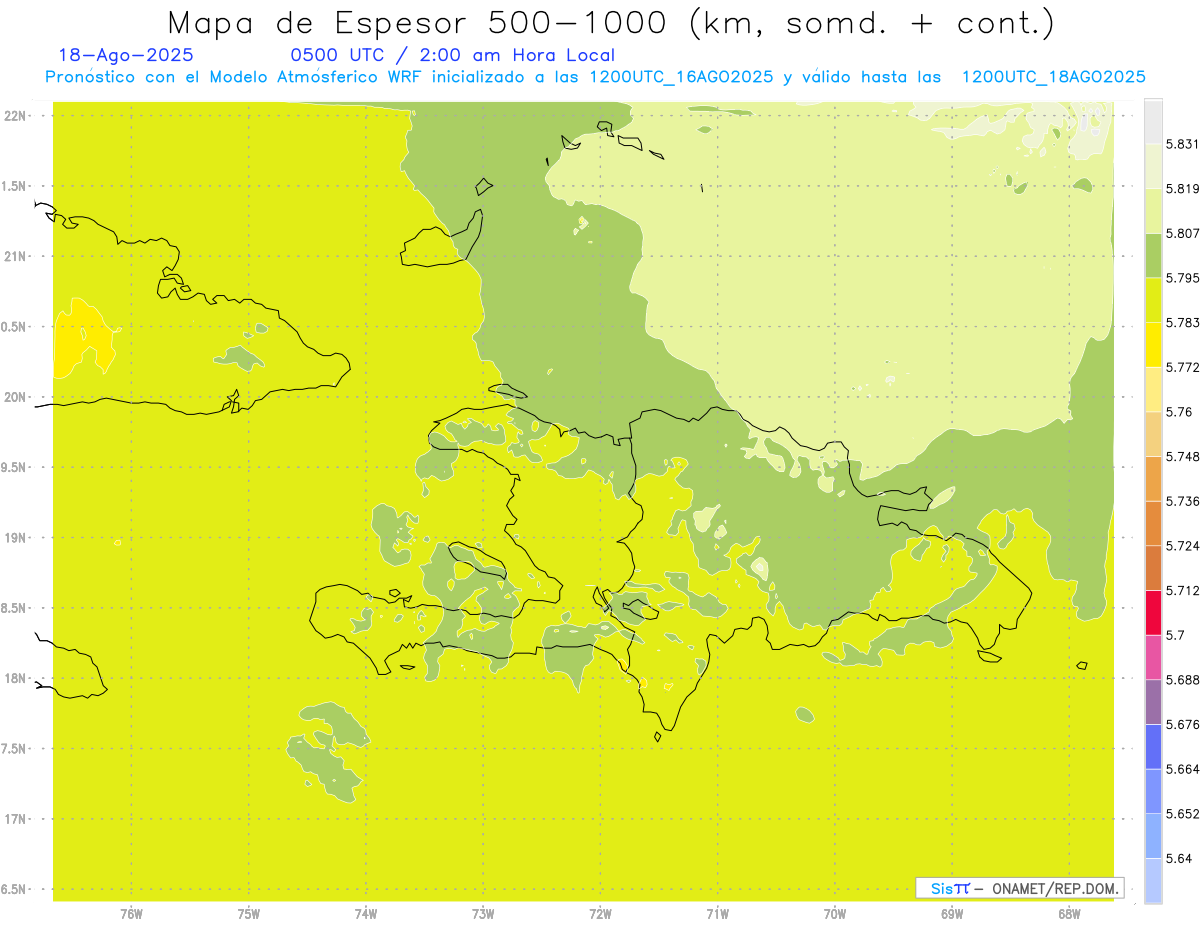Click the longitude label 74W
Image resolution: width=1200 pixels, height=927 pixels.
365,913
